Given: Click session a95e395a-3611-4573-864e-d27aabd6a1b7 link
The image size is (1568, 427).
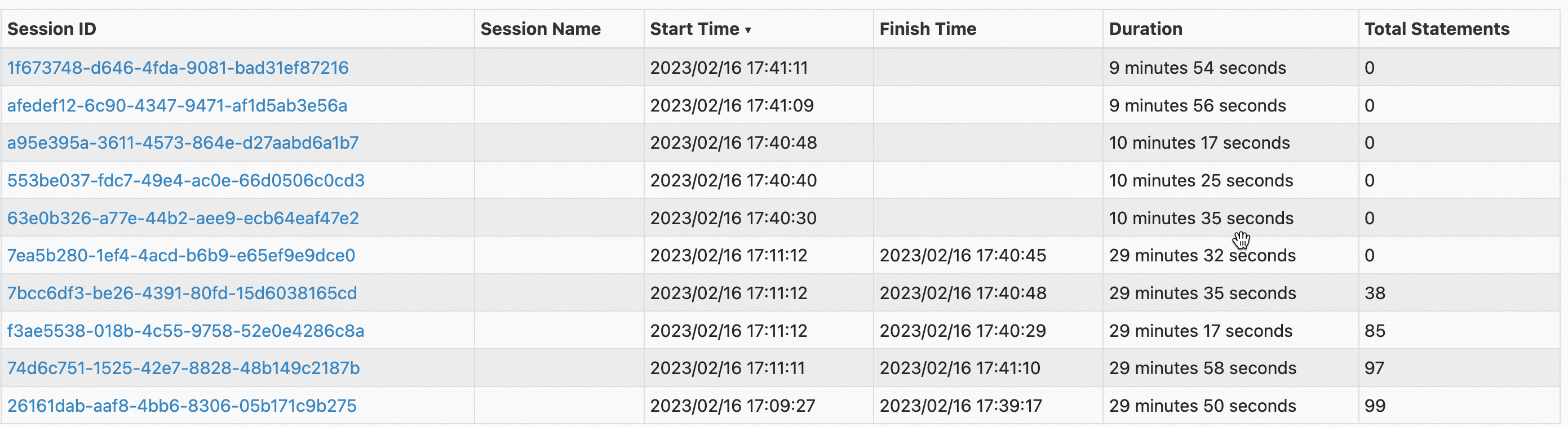Looking at the screenshot, I should pos(183,143).
